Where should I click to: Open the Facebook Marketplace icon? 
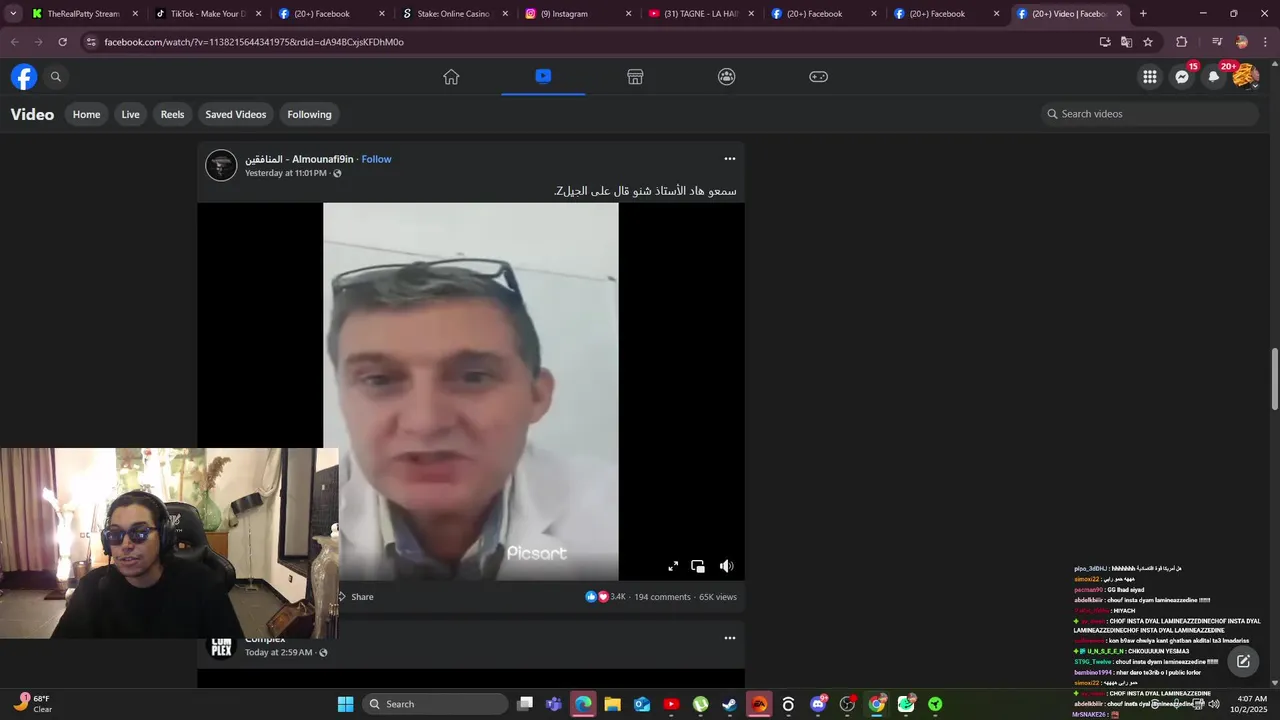coord(635,77)
